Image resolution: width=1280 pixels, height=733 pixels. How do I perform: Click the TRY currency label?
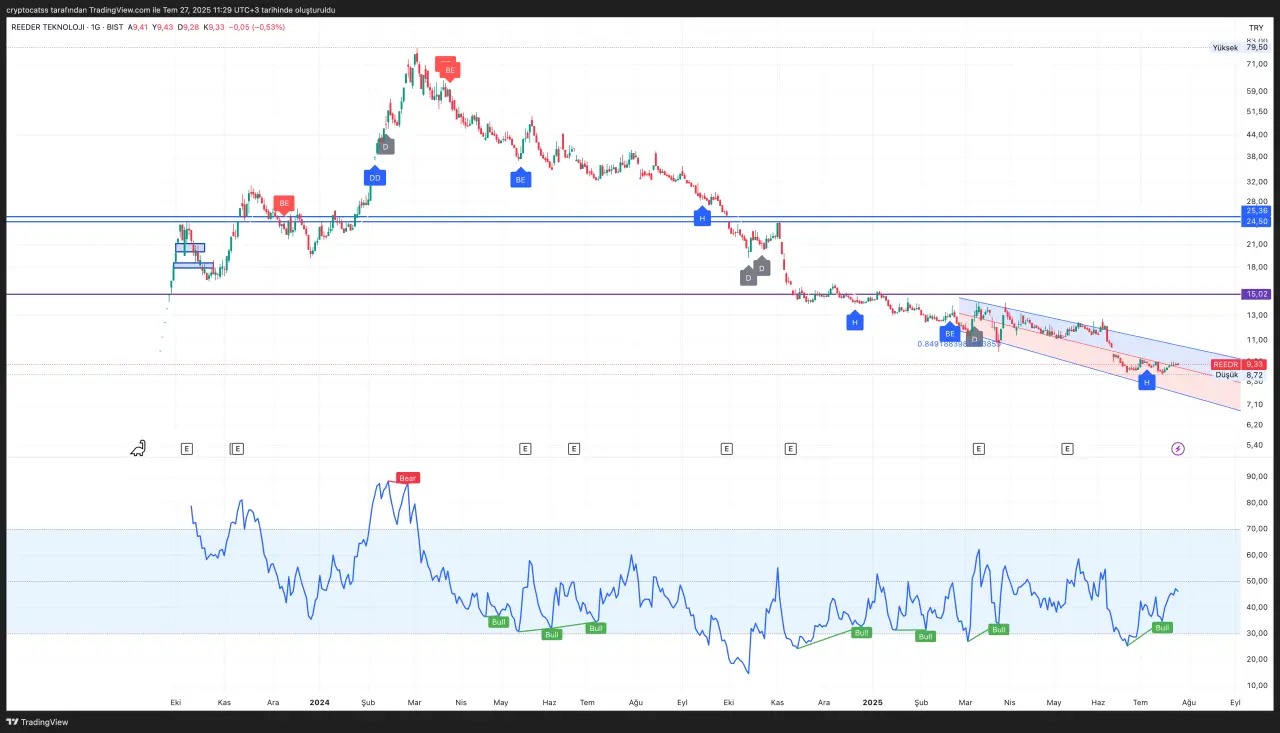click(1256, 27)
